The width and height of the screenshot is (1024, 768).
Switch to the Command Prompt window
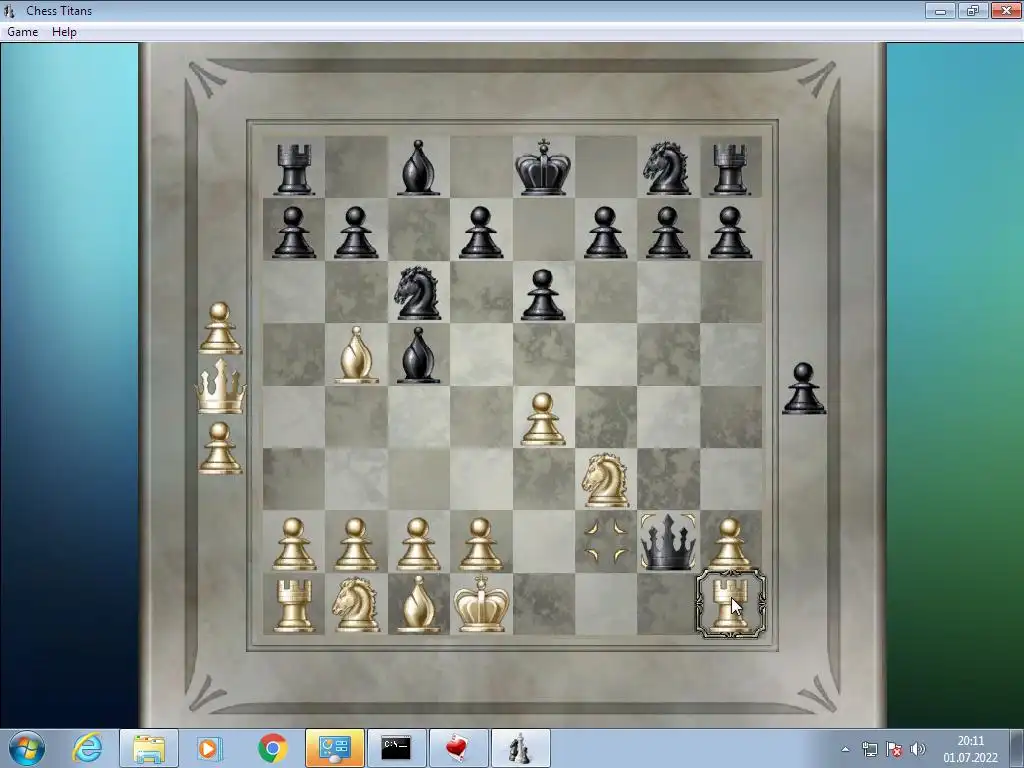(396, 748)
